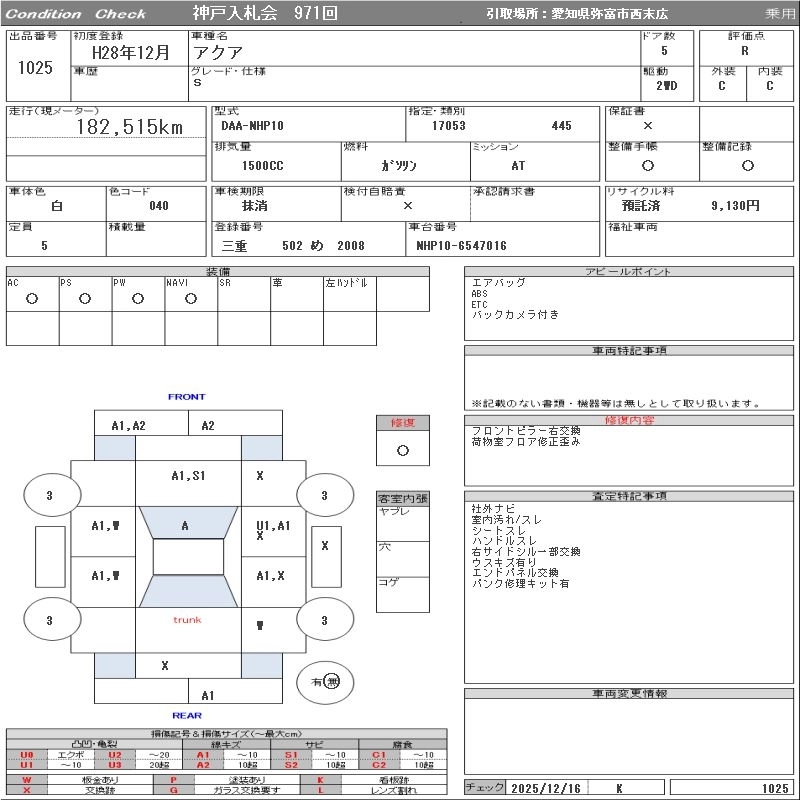This screenshot has height=800, width=800.
Task: Click the front-left tire oval marked 3
Action: tap(49, 495)
